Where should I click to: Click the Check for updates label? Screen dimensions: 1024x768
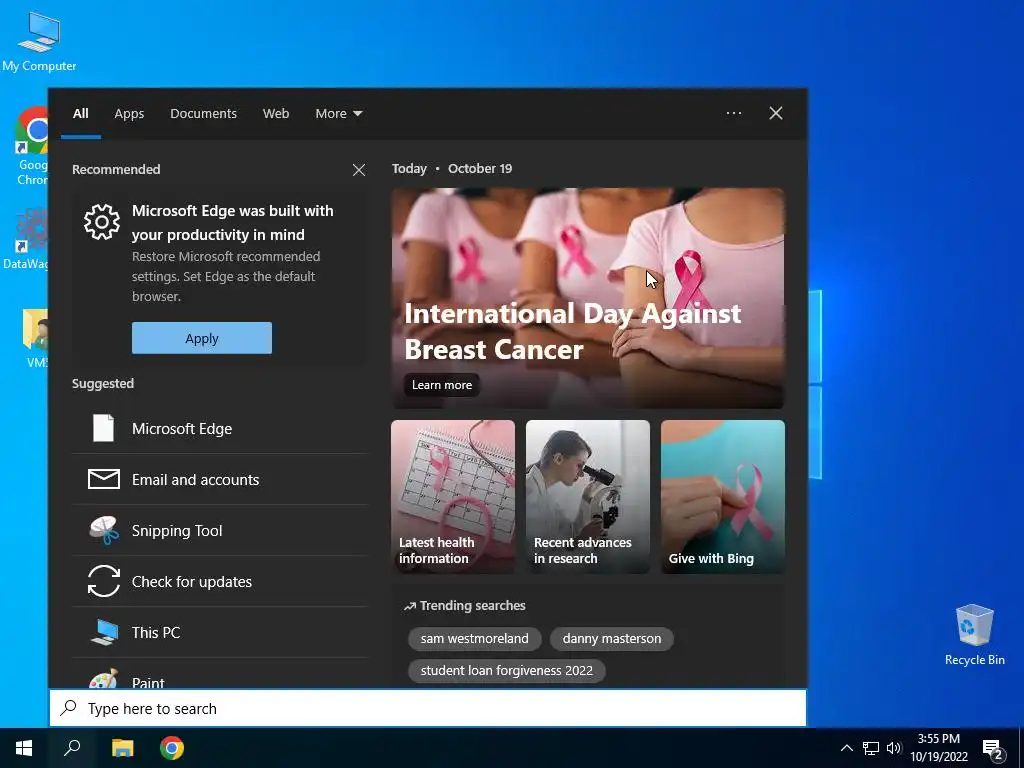point(192,581)
